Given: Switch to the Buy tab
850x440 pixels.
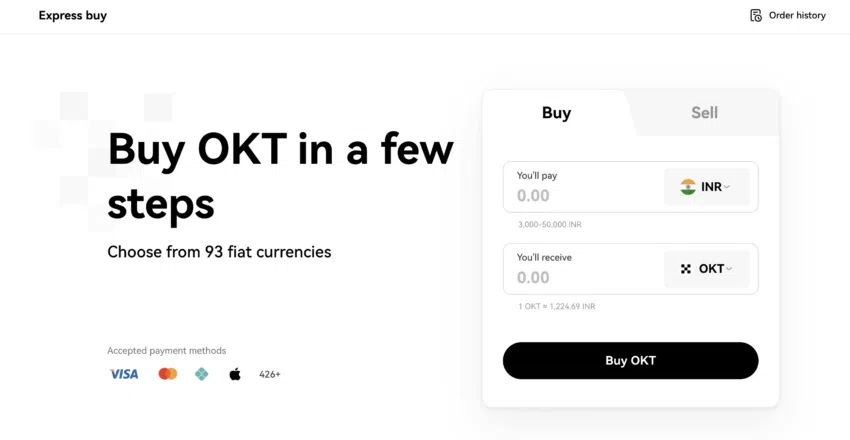Looking at the screenshot, I should click(556, 113).
